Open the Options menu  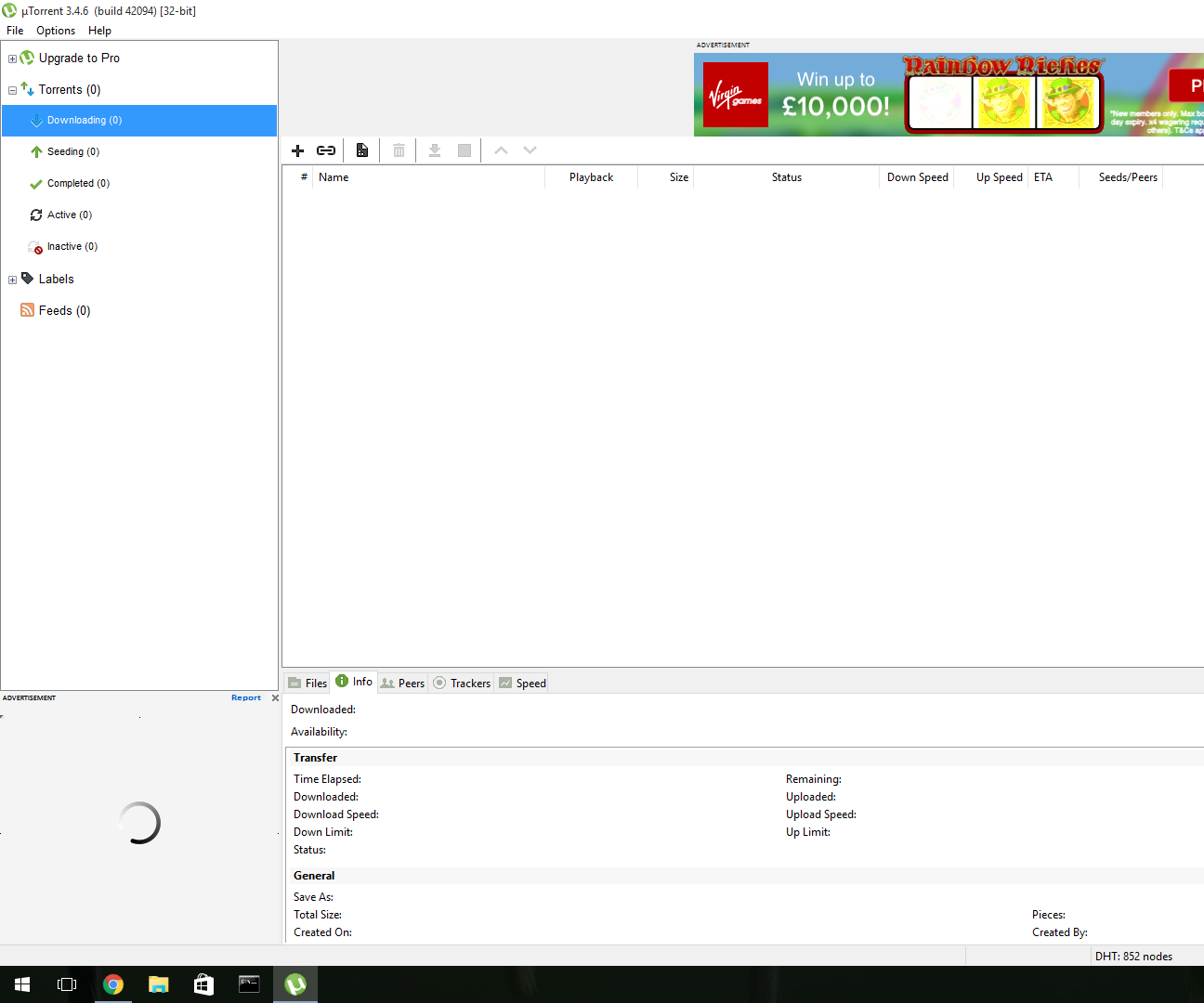click(x=55, y=30)
